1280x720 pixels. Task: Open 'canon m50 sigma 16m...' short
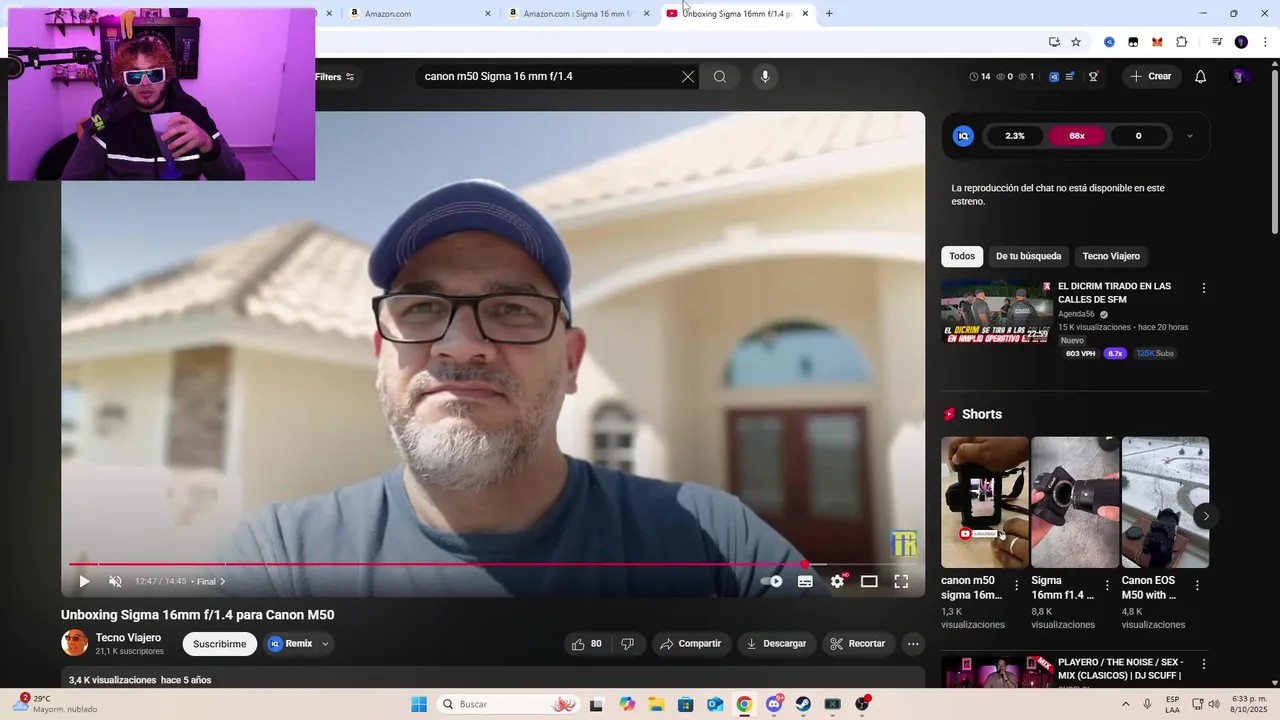[985, 502]
